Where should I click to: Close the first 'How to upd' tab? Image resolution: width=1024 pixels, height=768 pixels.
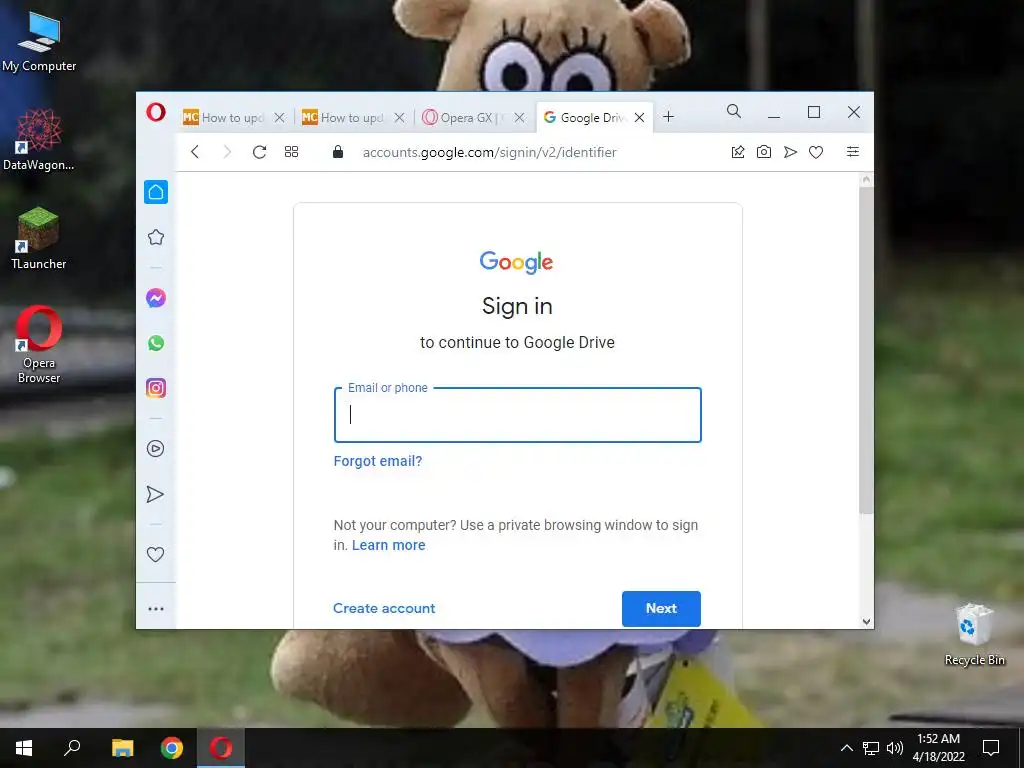[280, 118]
